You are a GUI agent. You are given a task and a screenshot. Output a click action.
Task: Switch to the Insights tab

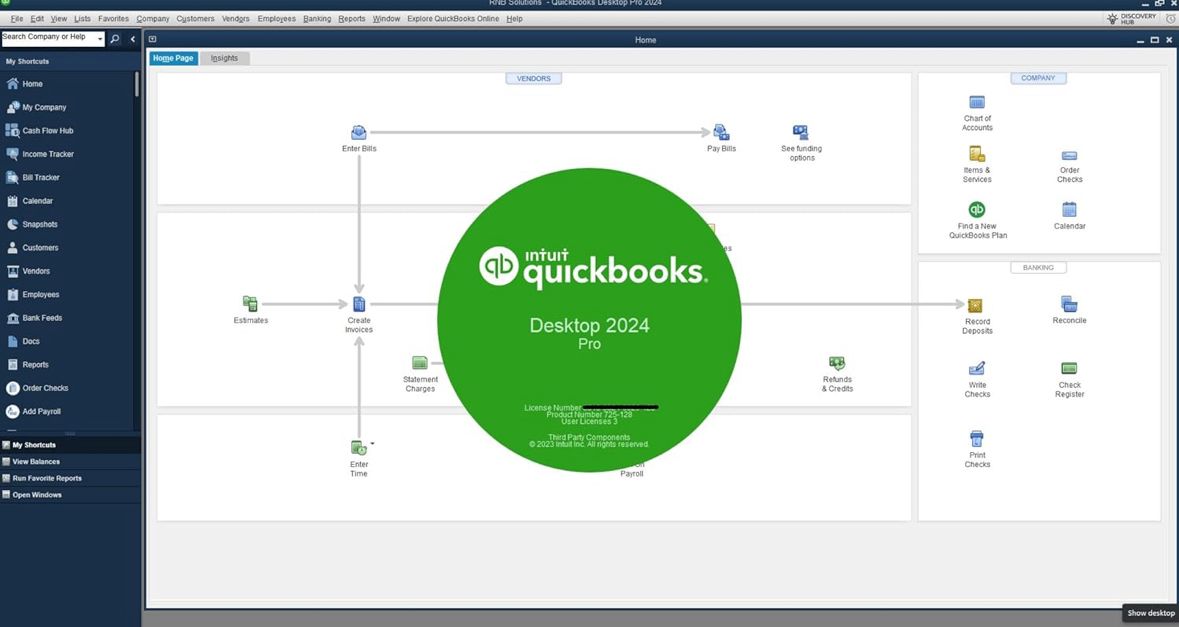(x=224, y=58)
